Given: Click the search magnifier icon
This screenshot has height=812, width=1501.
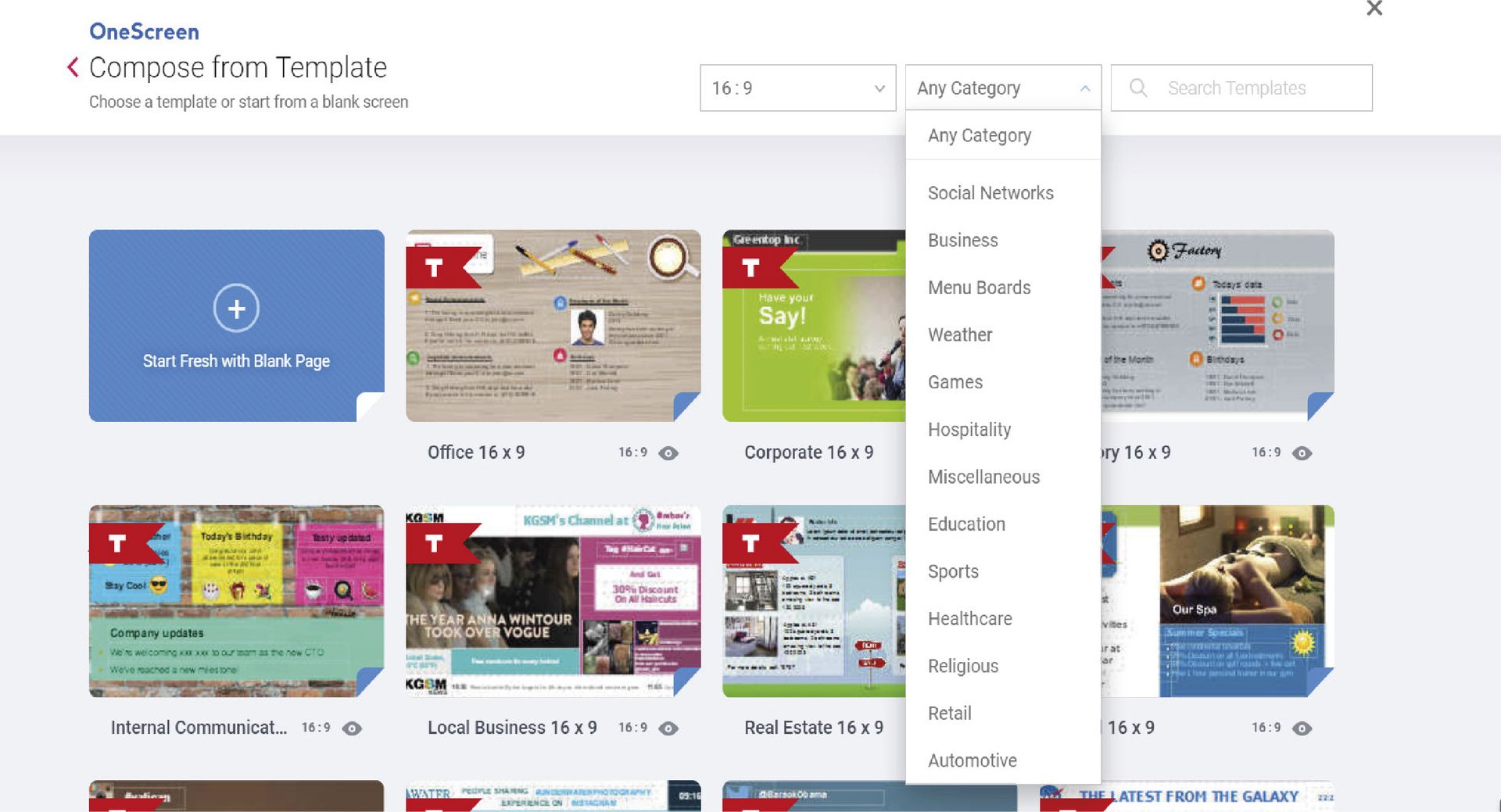Looking at the screenshot, I should click(1138, 88).
